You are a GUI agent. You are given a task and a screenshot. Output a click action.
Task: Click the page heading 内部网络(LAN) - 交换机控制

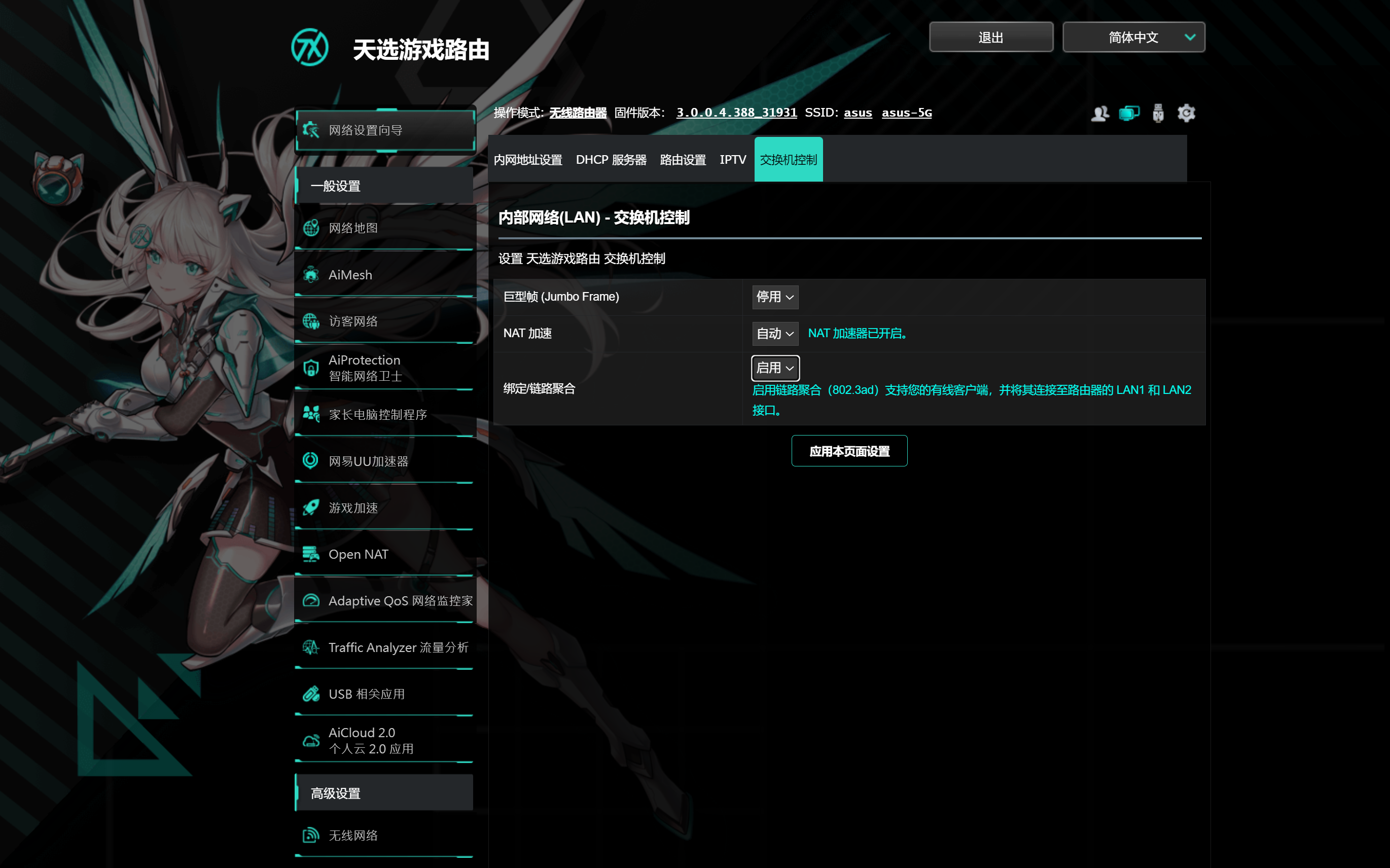pos(594,218)
